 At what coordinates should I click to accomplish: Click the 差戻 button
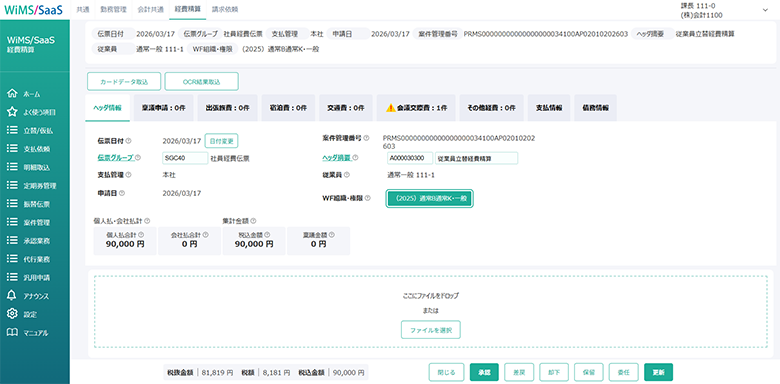pos(519,372)
